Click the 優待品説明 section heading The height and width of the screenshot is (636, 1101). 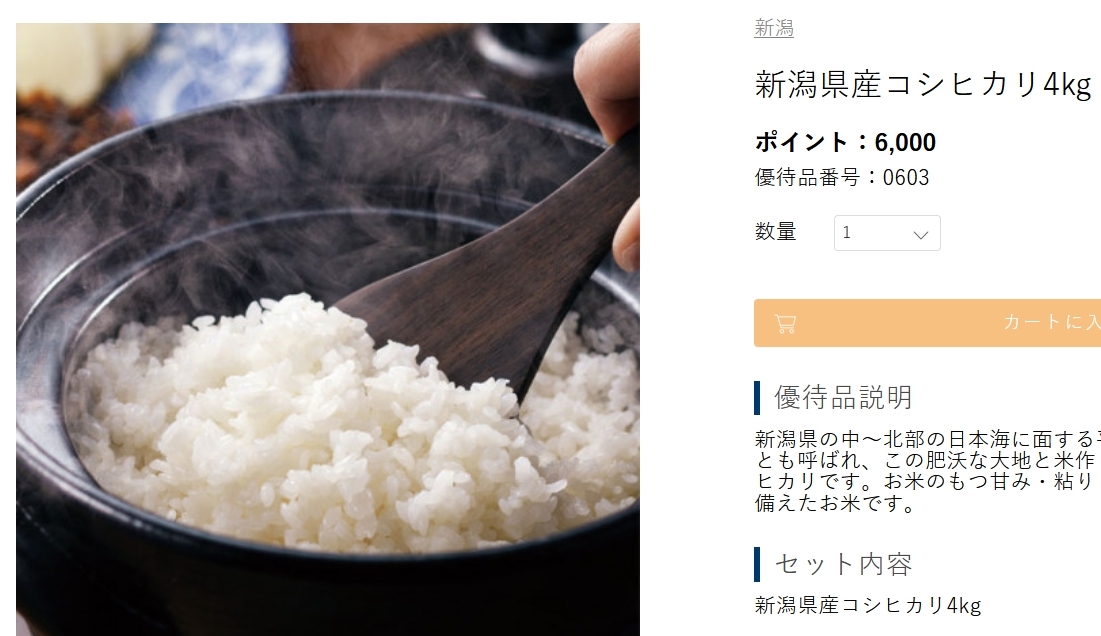[843, 397]
